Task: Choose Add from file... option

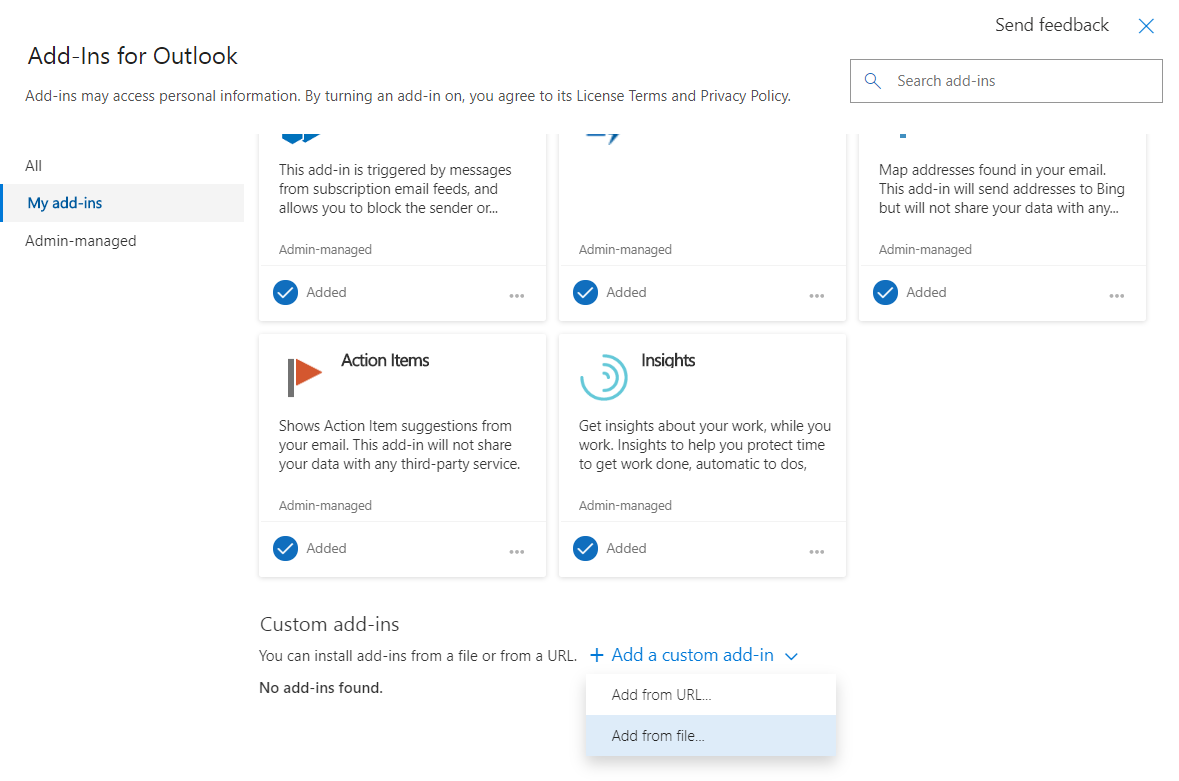Action: tap(658, 736)
